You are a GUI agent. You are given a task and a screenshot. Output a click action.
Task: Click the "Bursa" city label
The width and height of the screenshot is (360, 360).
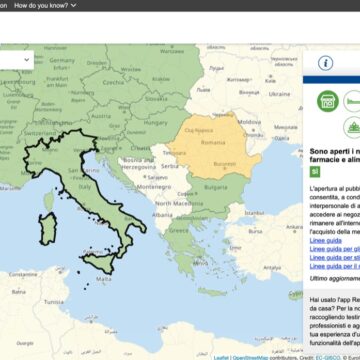pos(255,231)
